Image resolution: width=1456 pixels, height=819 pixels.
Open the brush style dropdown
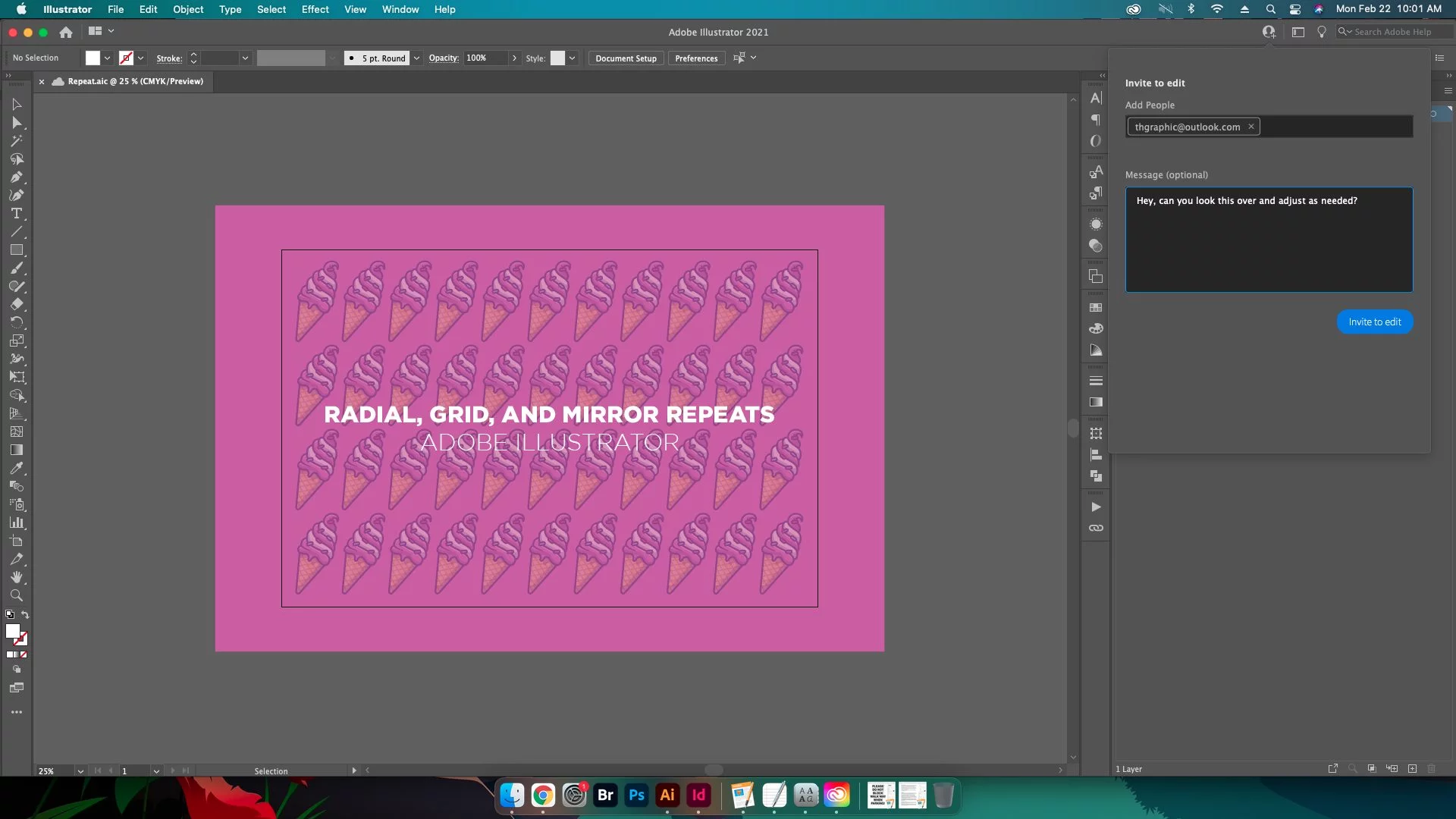pyautogui.click(x=416, y=58)
